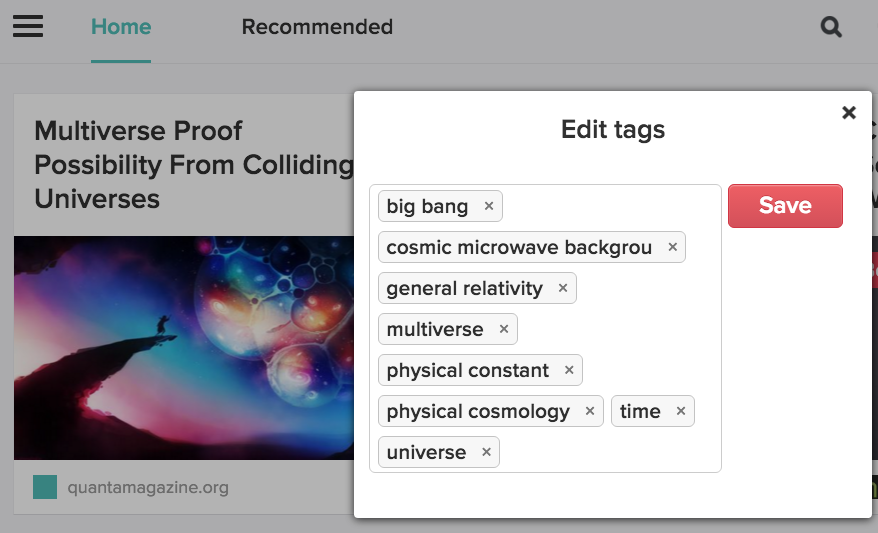The height and width of the screenshot is (533, 878).
Task: Open the Multiverse Proof article title
Action: pyautogui.click(x=194, y=165)
